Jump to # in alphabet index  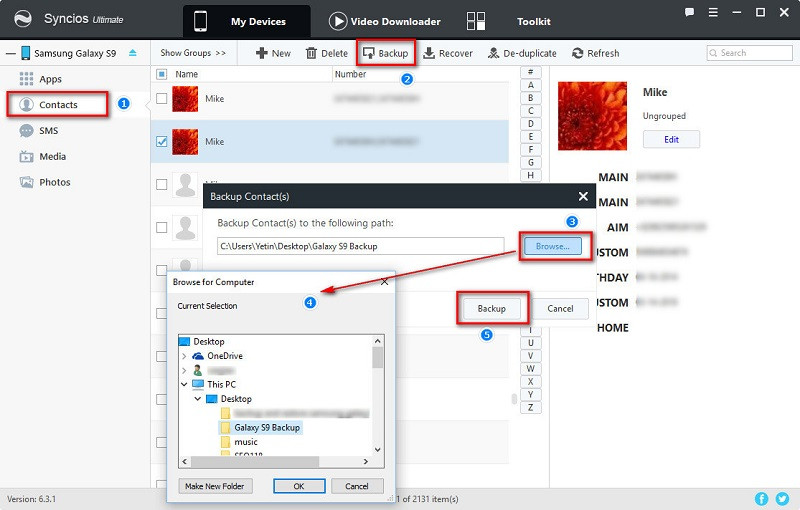point(531,72)
